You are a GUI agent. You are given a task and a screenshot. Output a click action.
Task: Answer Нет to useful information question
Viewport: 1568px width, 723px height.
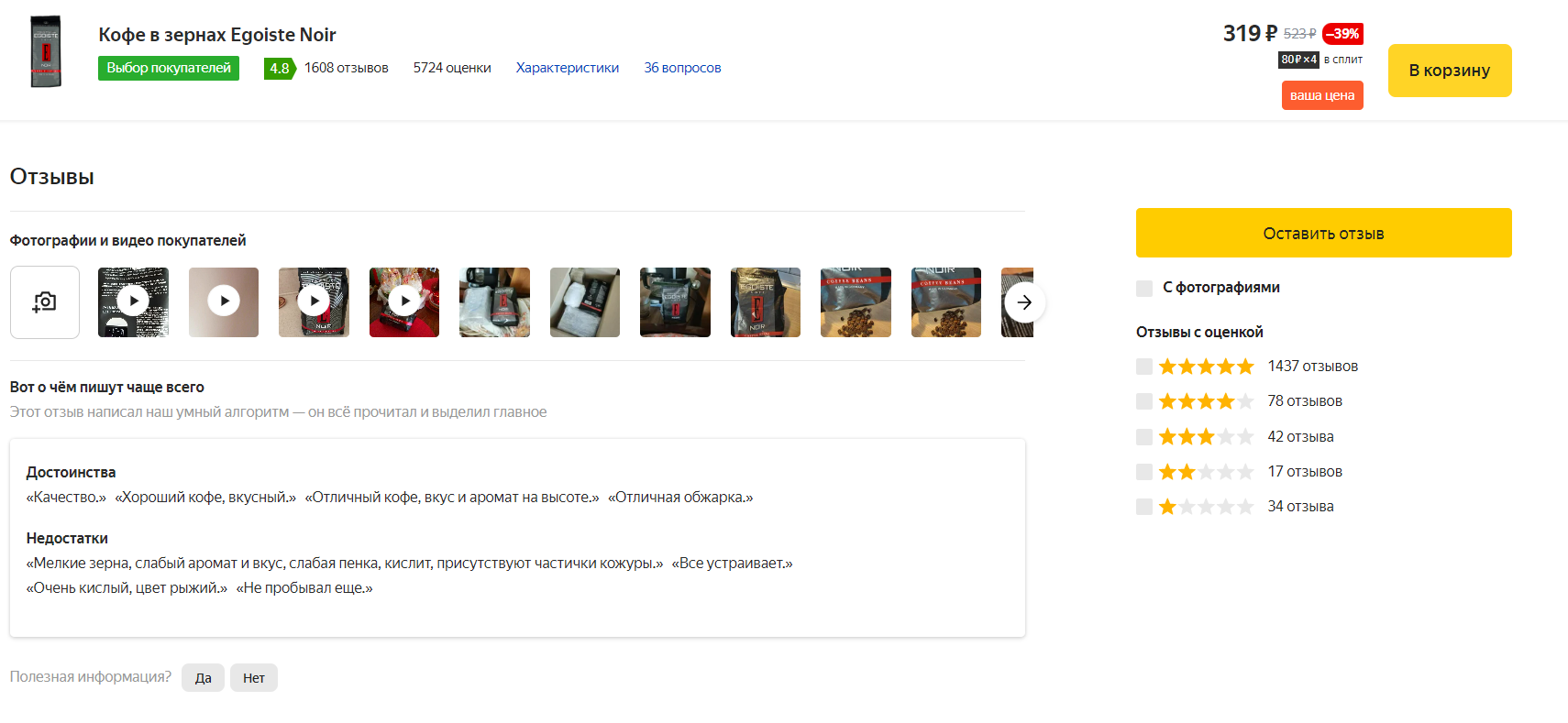click(x=254, y=678)
